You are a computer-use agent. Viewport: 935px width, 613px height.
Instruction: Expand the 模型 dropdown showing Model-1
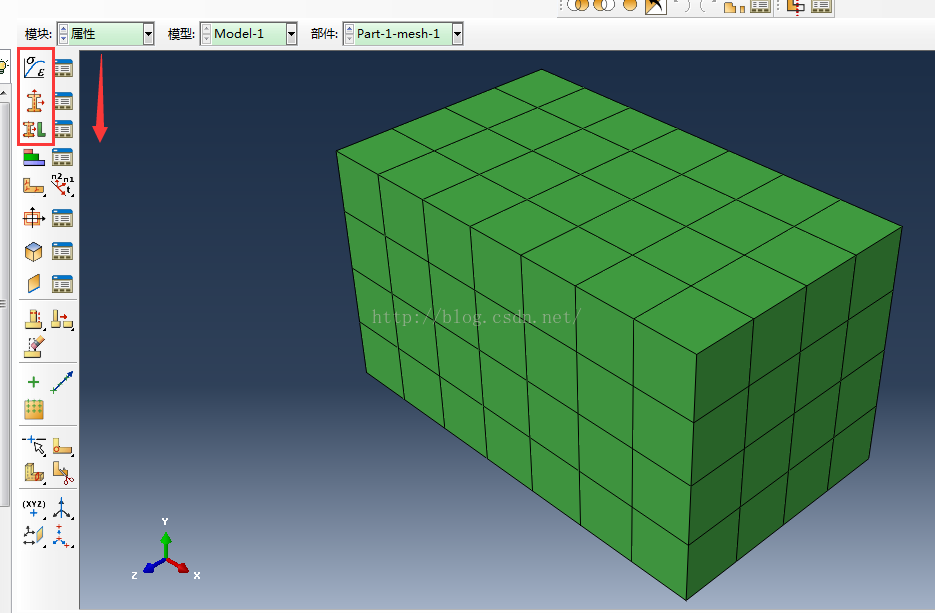click(291, 35)
